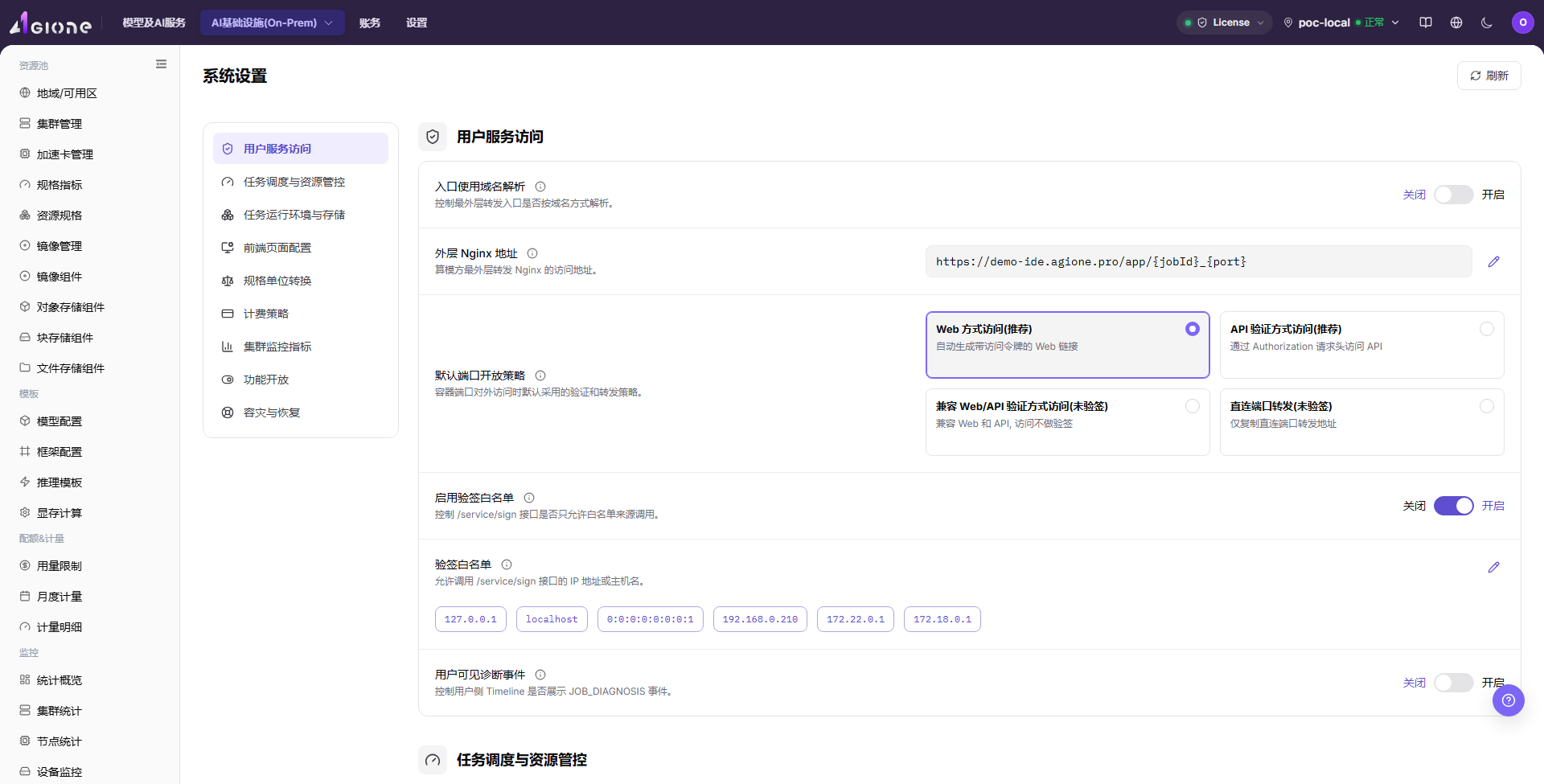Select 规格单位转换 settings tab
Image resolution: width=1544 pixels, height=784 pixels.
point(301,281)
